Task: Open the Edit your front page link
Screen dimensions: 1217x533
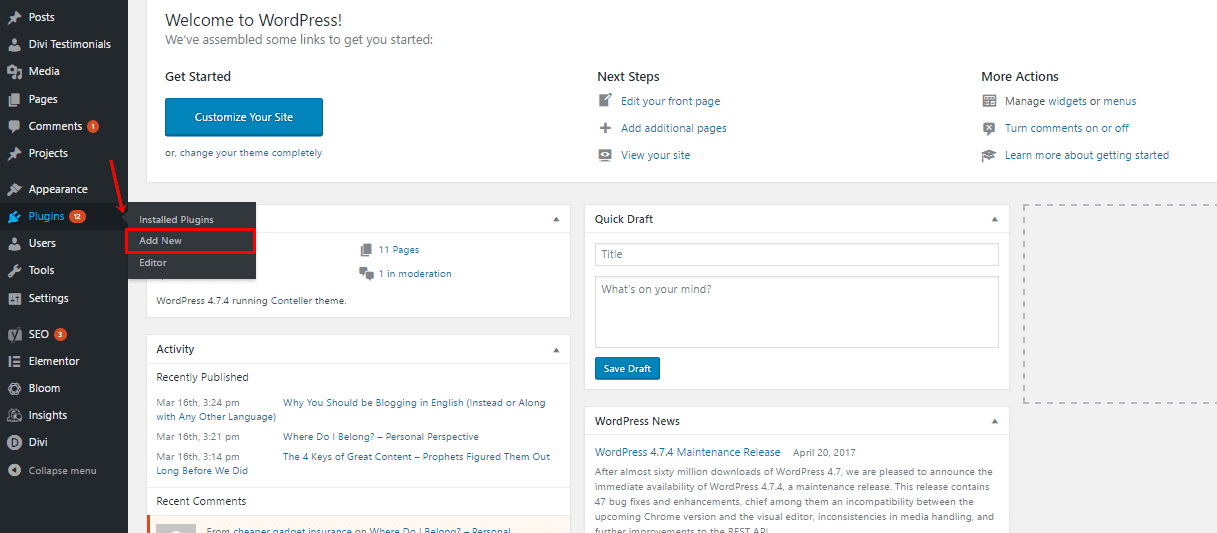Action: 669,101
